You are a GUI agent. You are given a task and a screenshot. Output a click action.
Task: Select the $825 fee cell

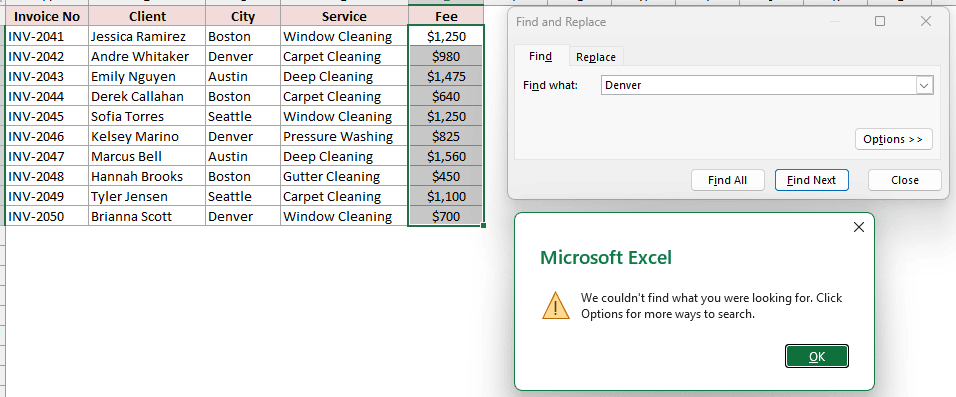[x=446, y=137]
